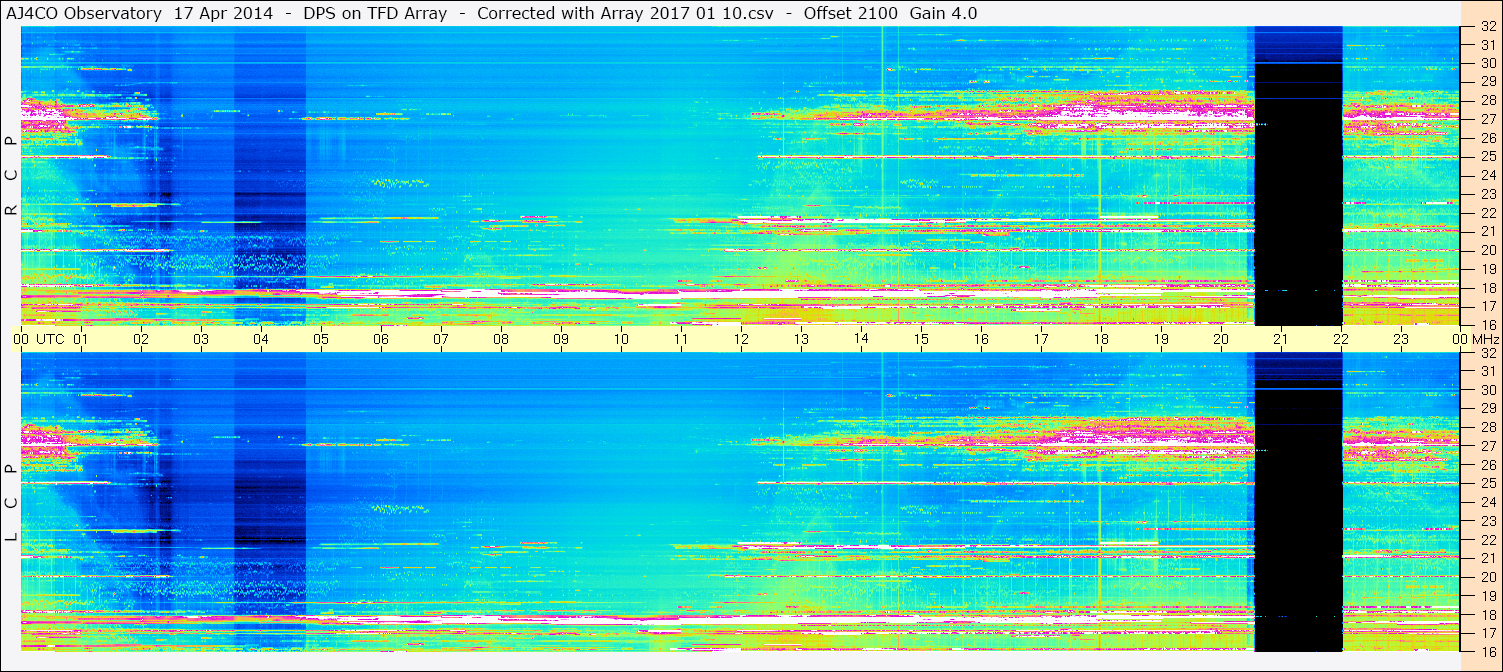Click '27' MHz tick on LCP panel scale
Viewport: 1503px width, 672px height.
[x=1487, y=446]
